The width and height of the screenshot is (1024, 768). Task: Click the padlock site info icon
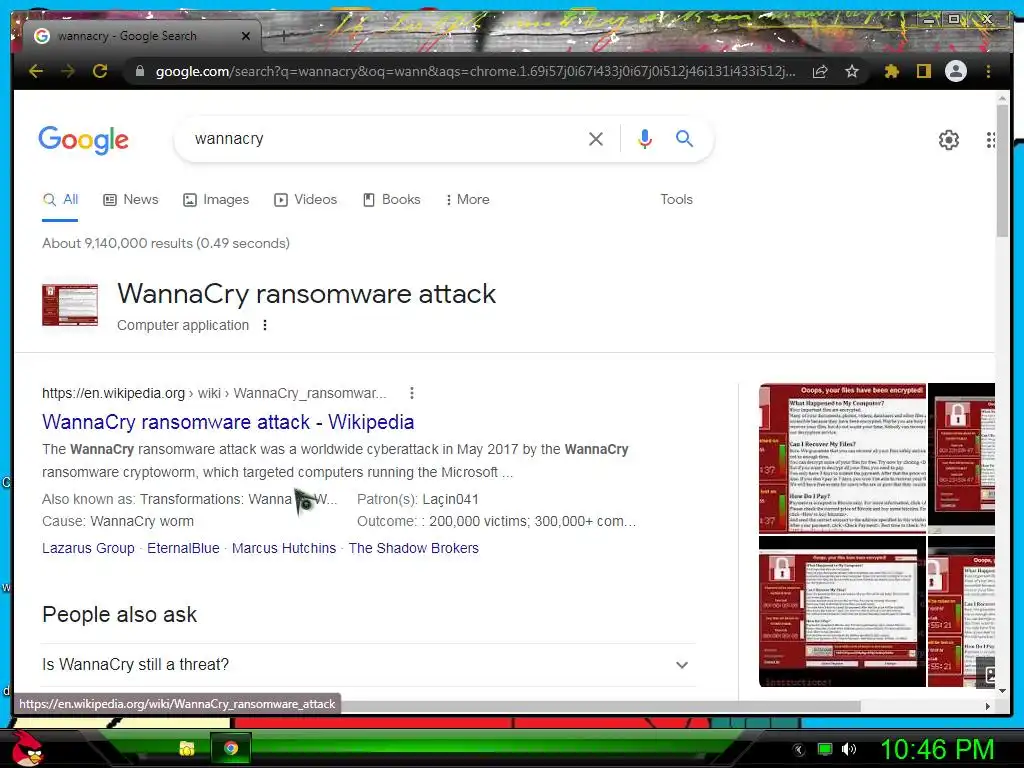(x=139, y=71)
